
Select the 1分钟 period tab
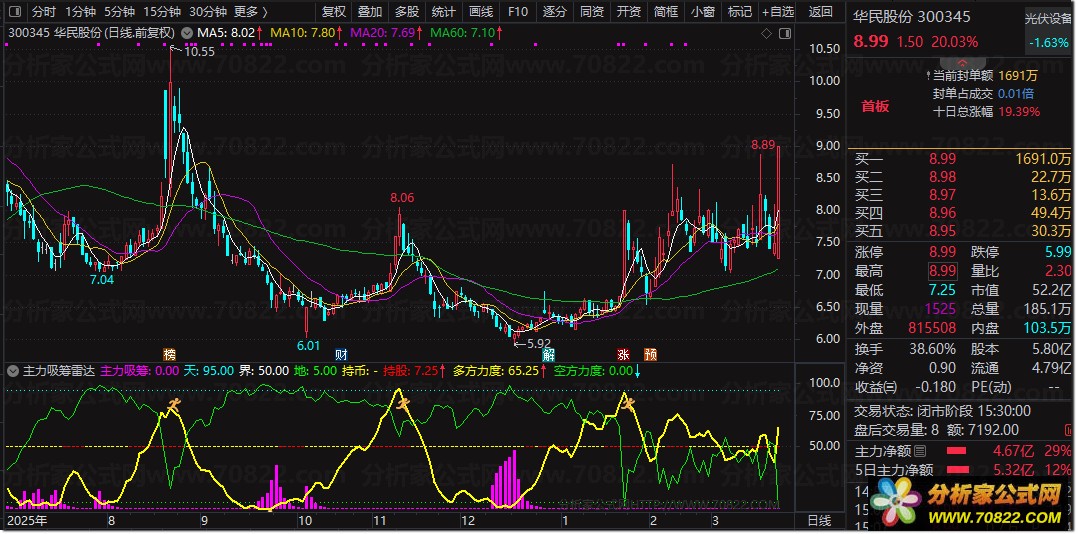pos(80,12)
